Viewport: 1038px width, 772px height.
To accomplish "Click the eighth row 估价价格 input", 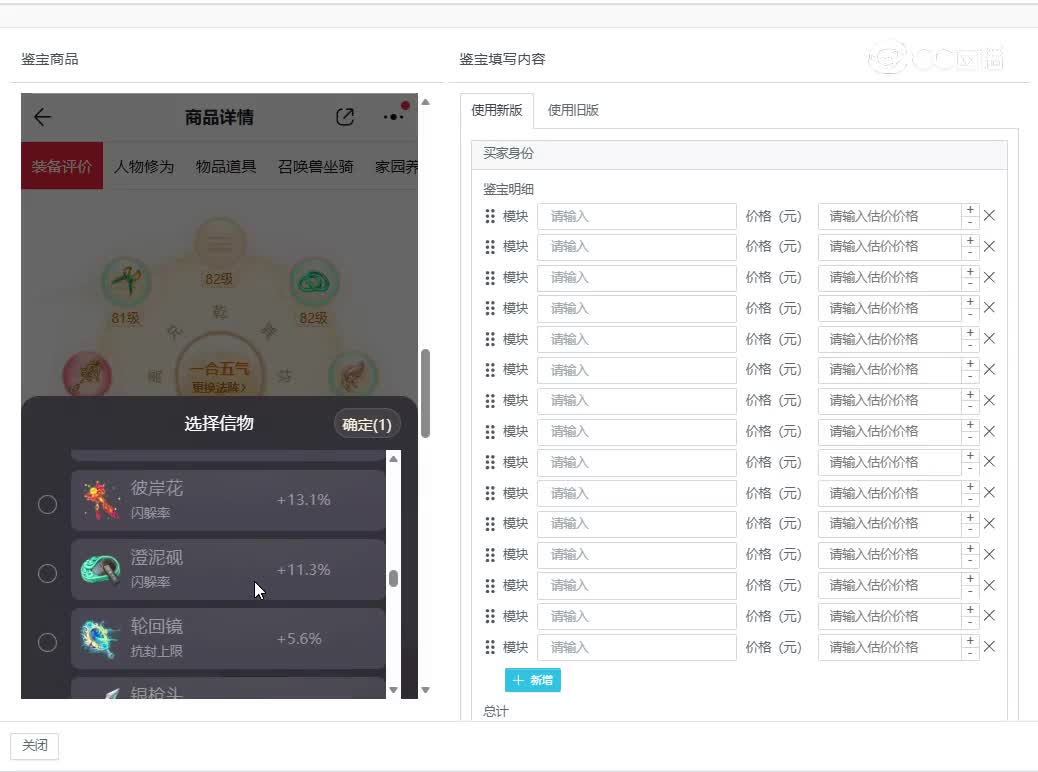I will [890, 432].
